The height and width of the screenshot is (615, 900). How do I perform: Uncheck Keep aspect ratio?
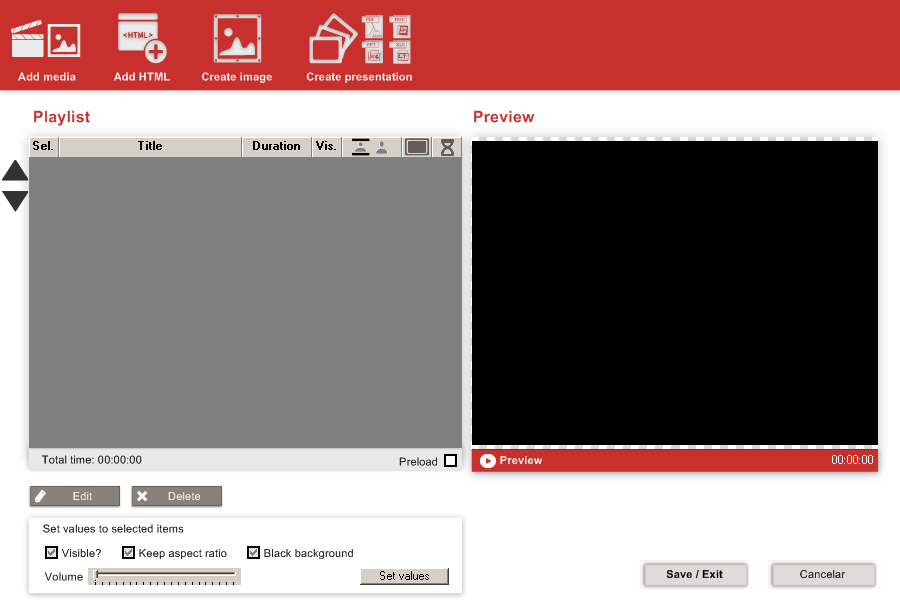[128, 553]
